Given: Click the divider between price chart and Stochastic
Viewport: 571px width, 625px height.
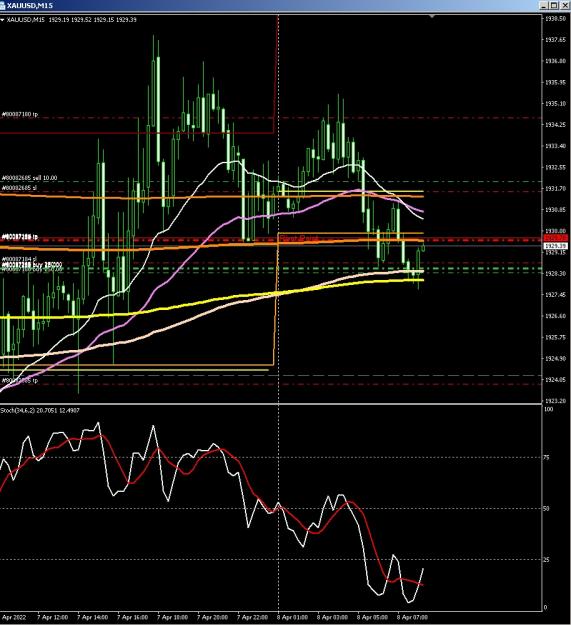Looking at the screenshot, I should pyautogui.click(x=271, y=404).
